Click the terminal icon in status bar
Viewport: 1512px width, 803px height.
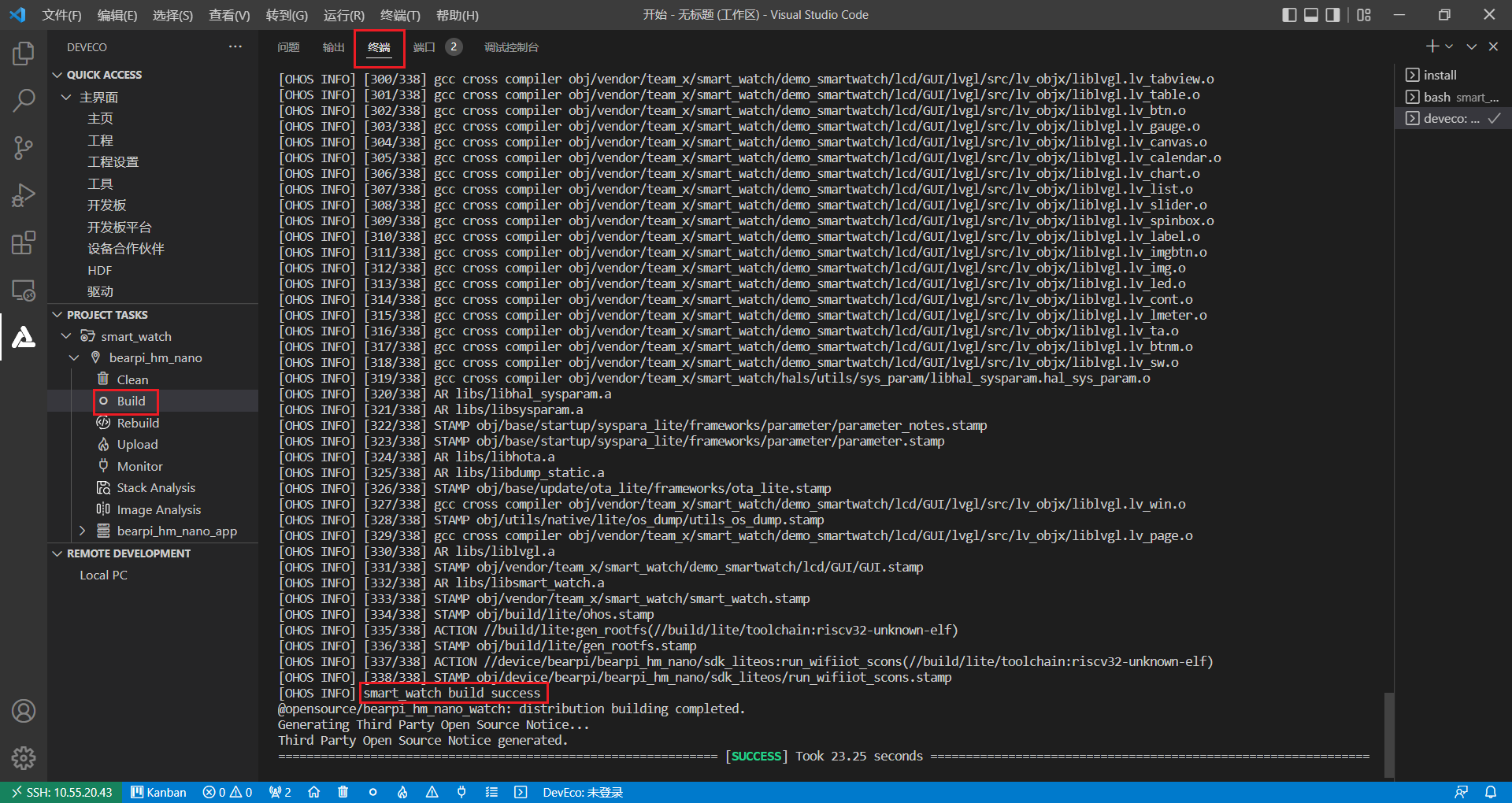point(521,792)
